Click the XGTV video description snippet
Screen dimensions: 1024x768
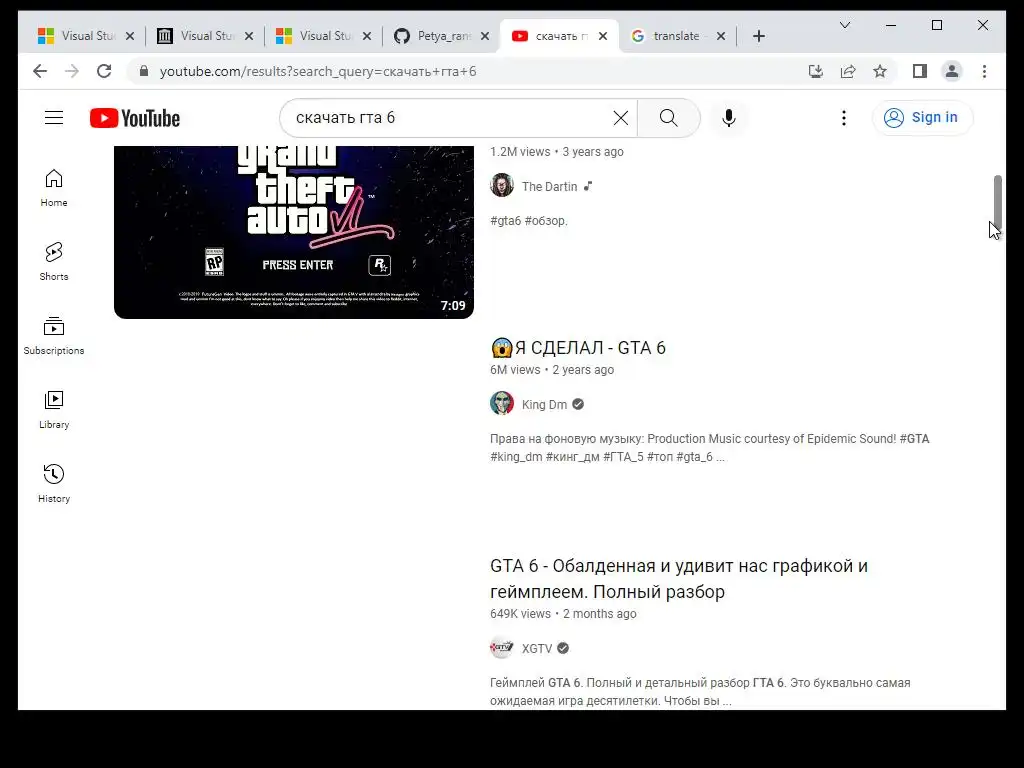(x=700, y=692)
